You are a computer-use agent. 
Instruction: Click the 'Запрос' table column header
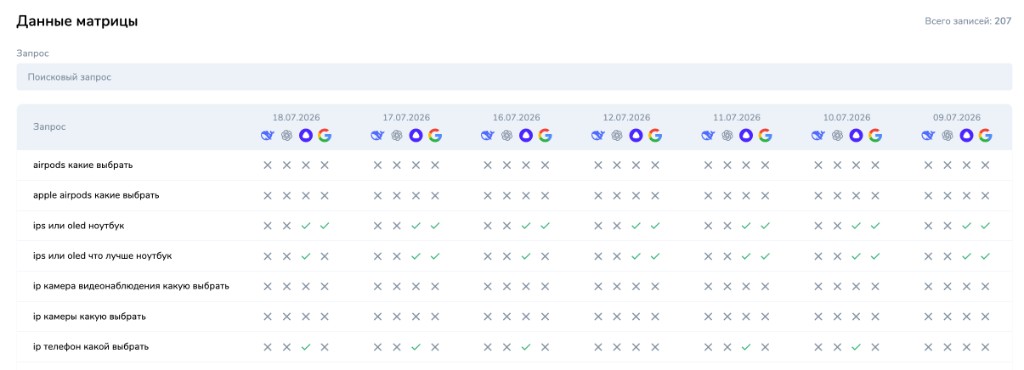pos(50,127)
